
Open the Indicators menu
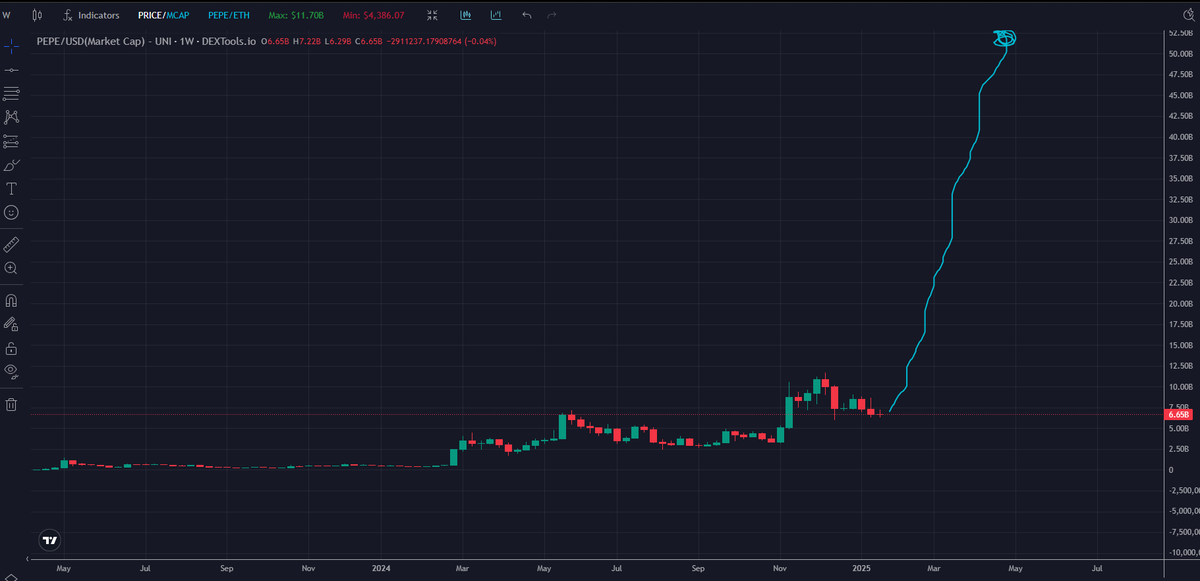coord(90,16)
